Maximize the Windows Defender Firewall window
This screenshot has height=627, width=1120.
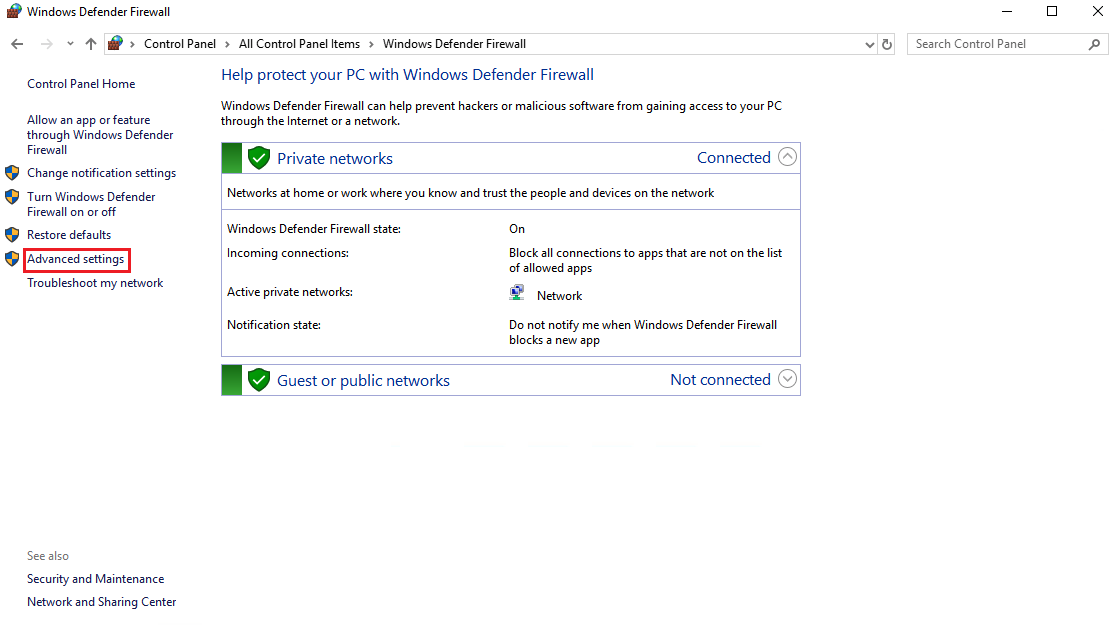1052,11
